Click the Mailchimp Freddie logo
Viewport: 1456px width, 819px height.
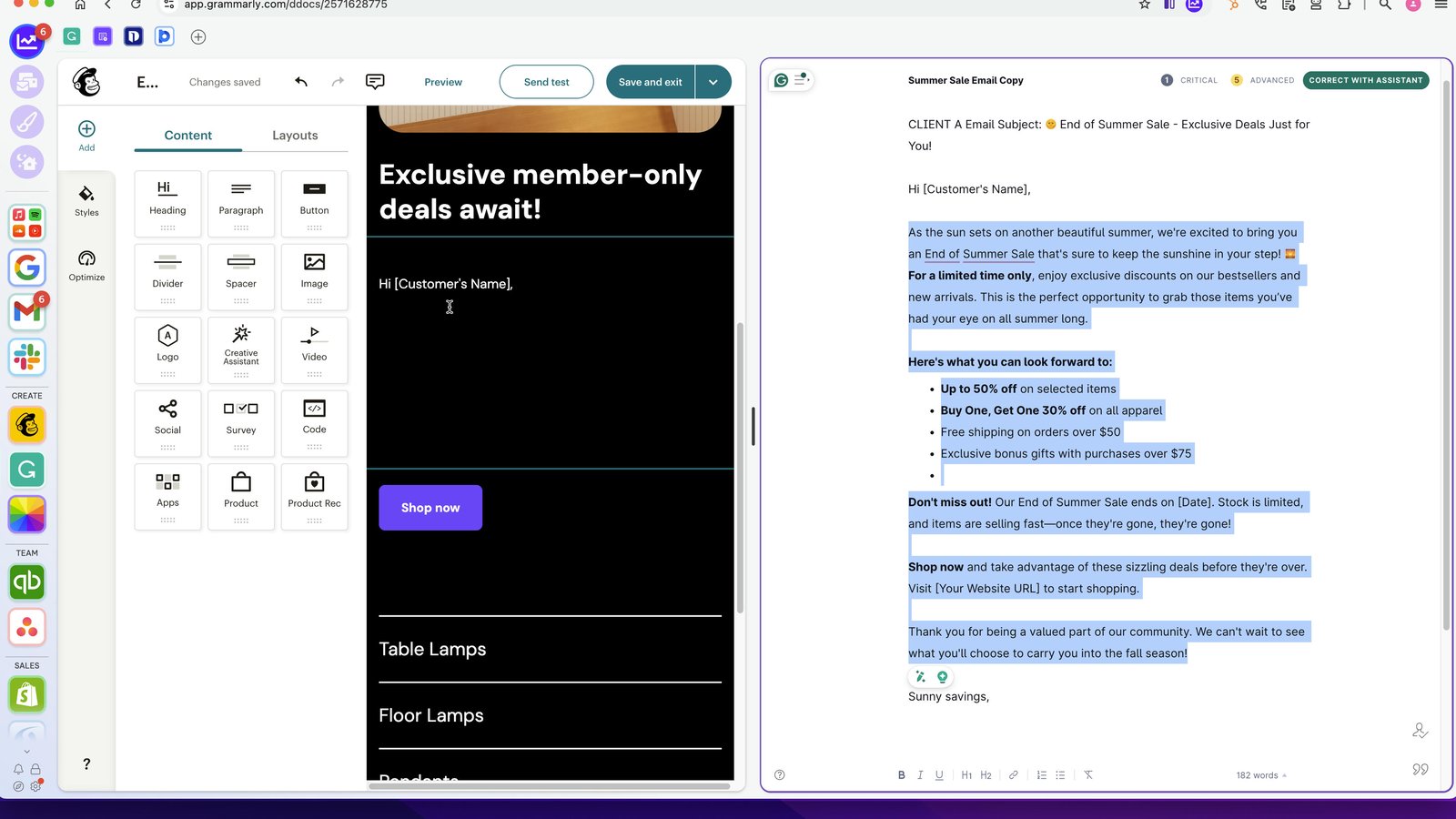coord(86,82)
